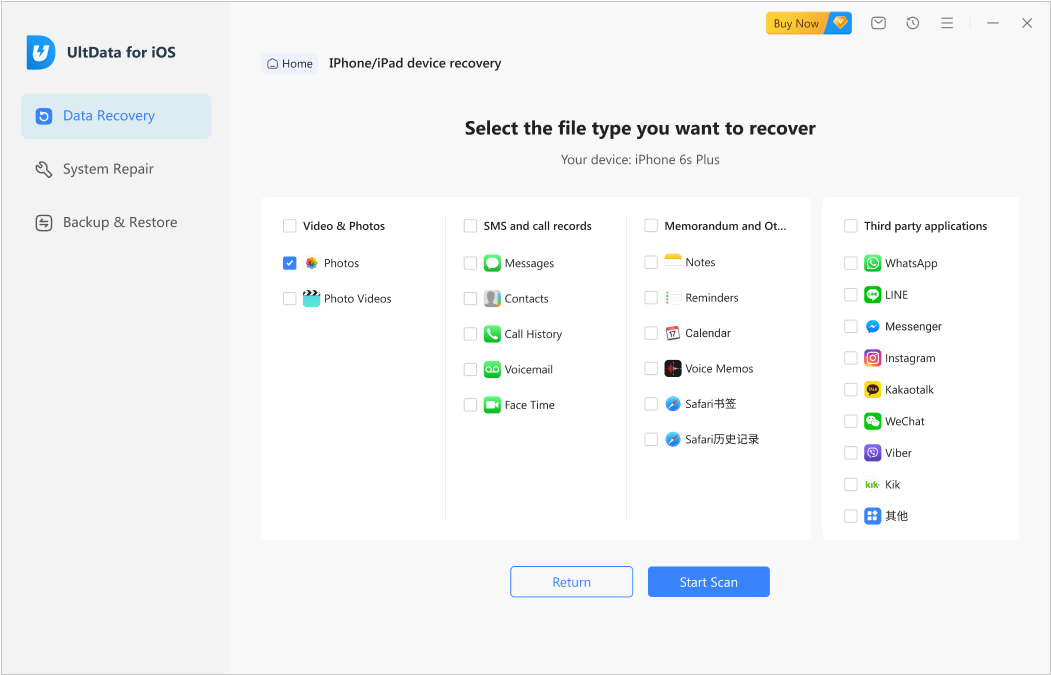Click 'Your device: iPhone 6s Plus' text
Viewport: 1051px width, 675px height.
(x=640, y=160)
